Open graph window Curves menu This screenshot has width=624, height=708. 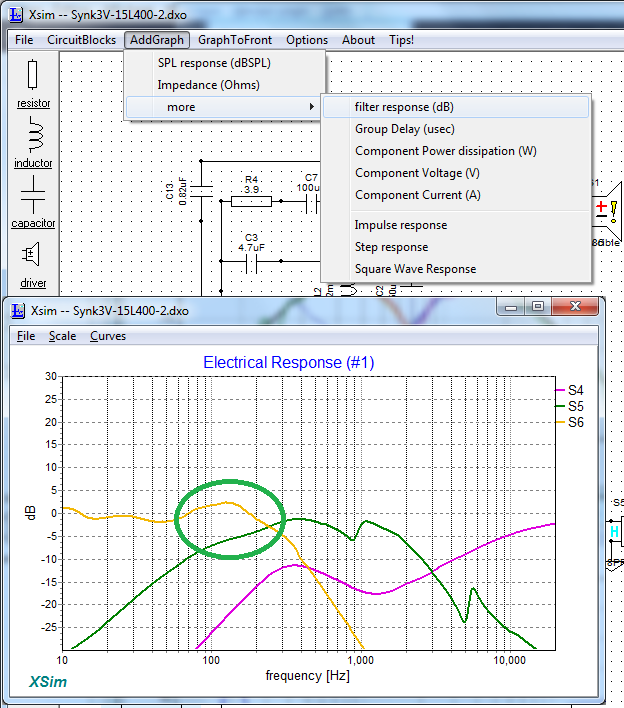pyautogui.click(x=108, y=336)
